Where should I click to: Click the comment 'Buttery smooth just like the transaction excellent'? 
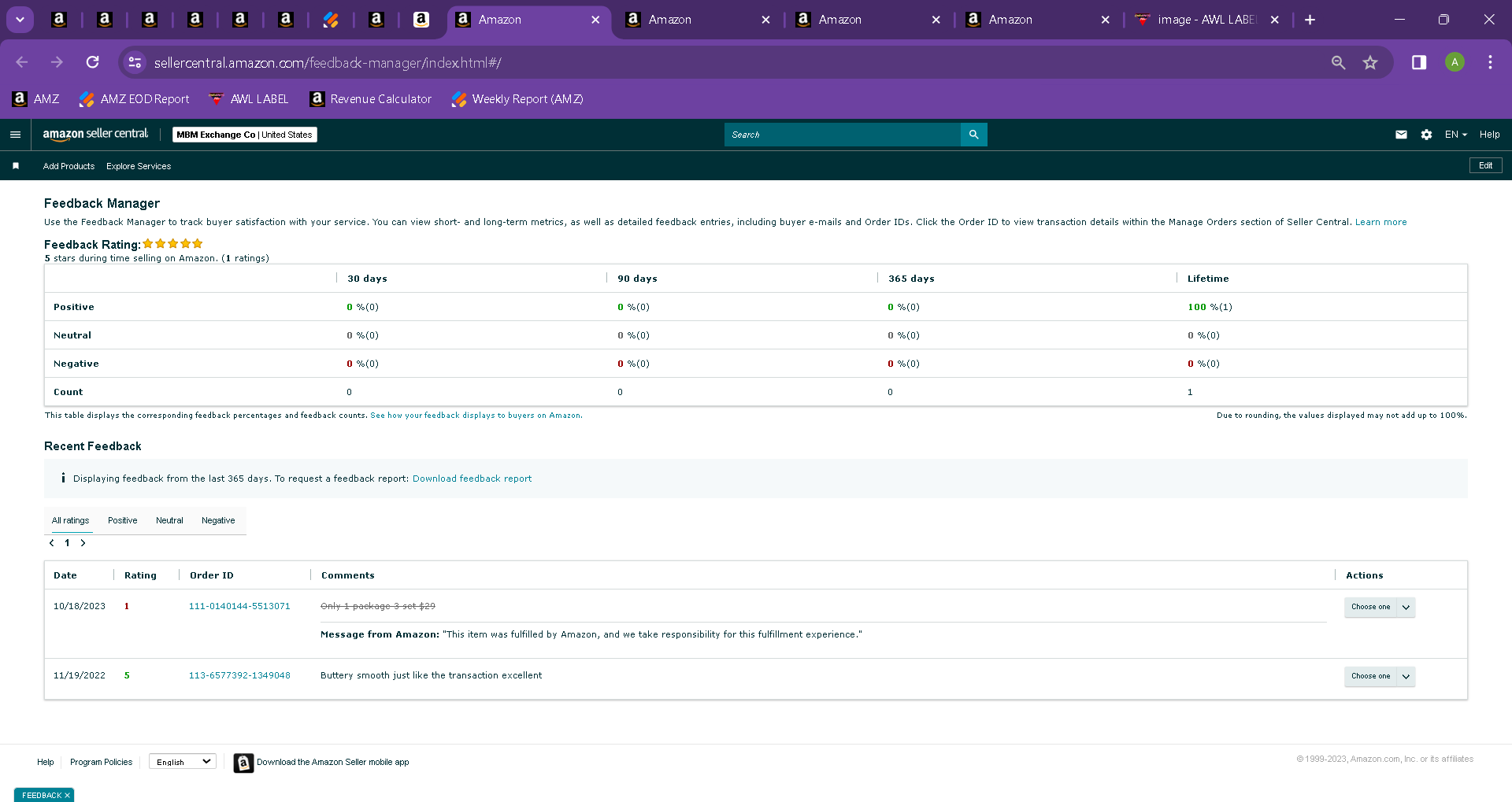pos(431,675)
